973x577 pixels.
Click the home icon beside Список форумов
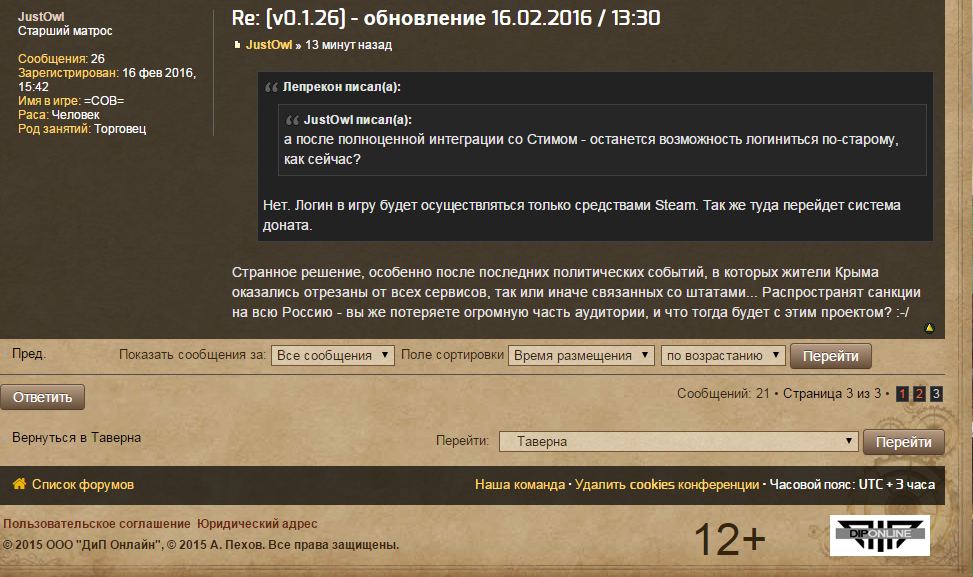pyautogui.click(x=19, y=483)
